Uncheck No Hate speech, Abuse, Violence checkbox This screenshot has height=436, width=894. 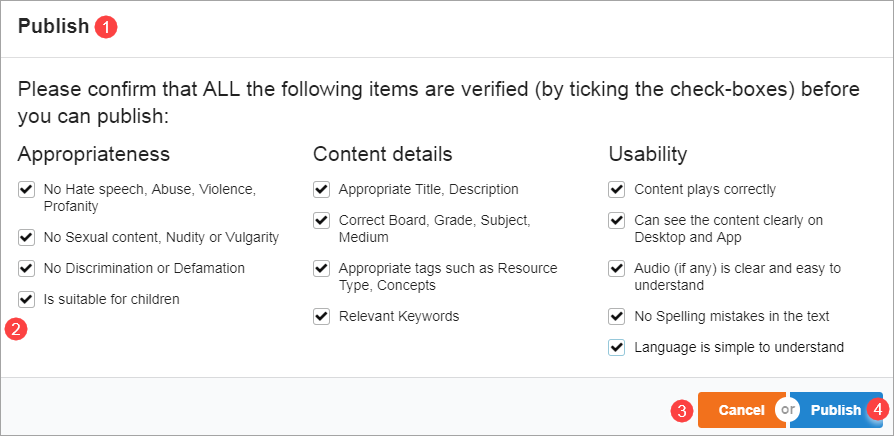point(26,189)
